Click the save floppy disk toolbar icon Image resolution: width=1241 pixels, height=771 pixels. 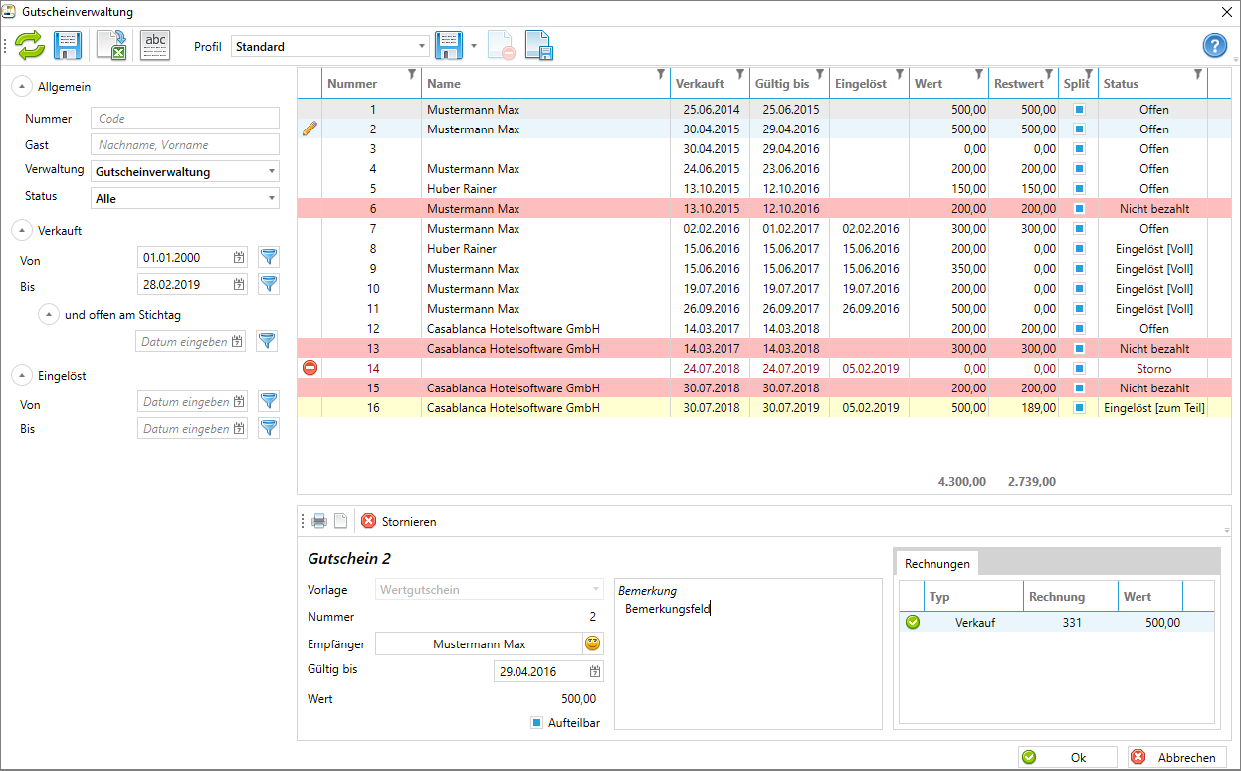pos(68,46)
